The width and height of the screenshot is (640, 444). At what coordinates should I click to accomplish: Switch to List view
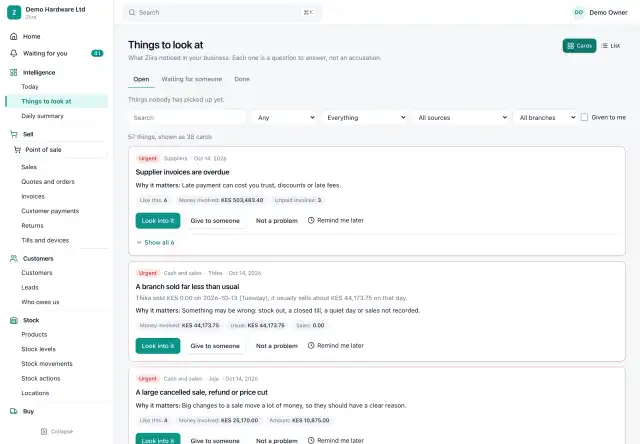pyautogui.click(x=610, y=46)
